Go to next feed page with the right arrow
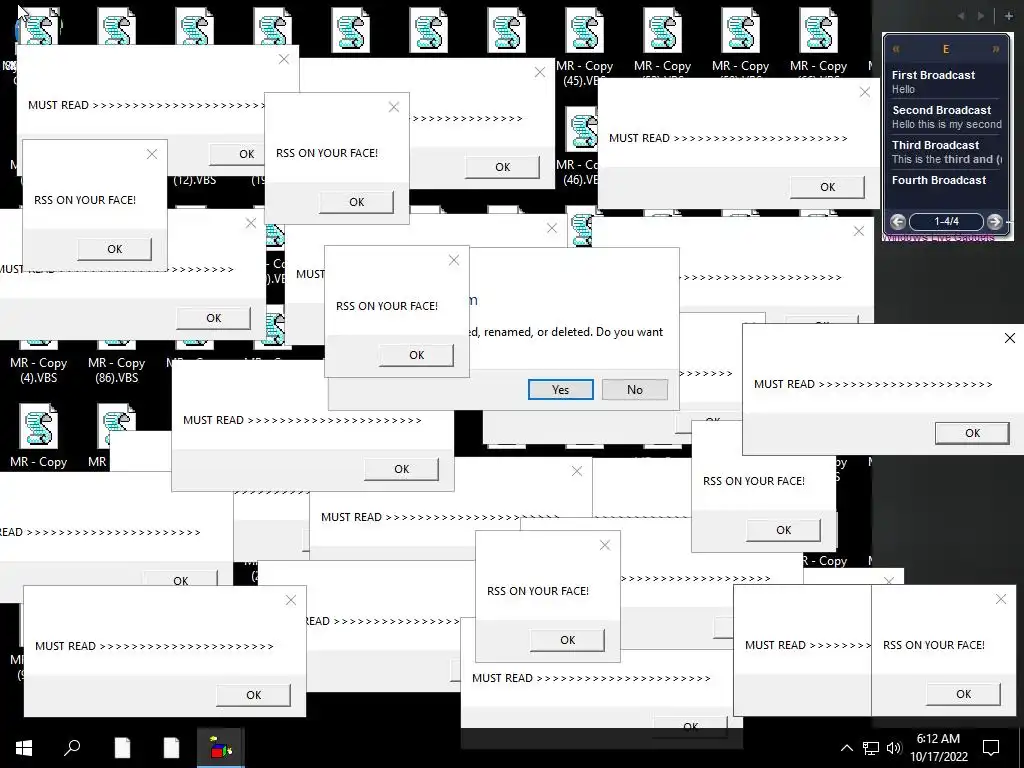This screenshot has height=768, width=1024. click(x=994, y=221)
